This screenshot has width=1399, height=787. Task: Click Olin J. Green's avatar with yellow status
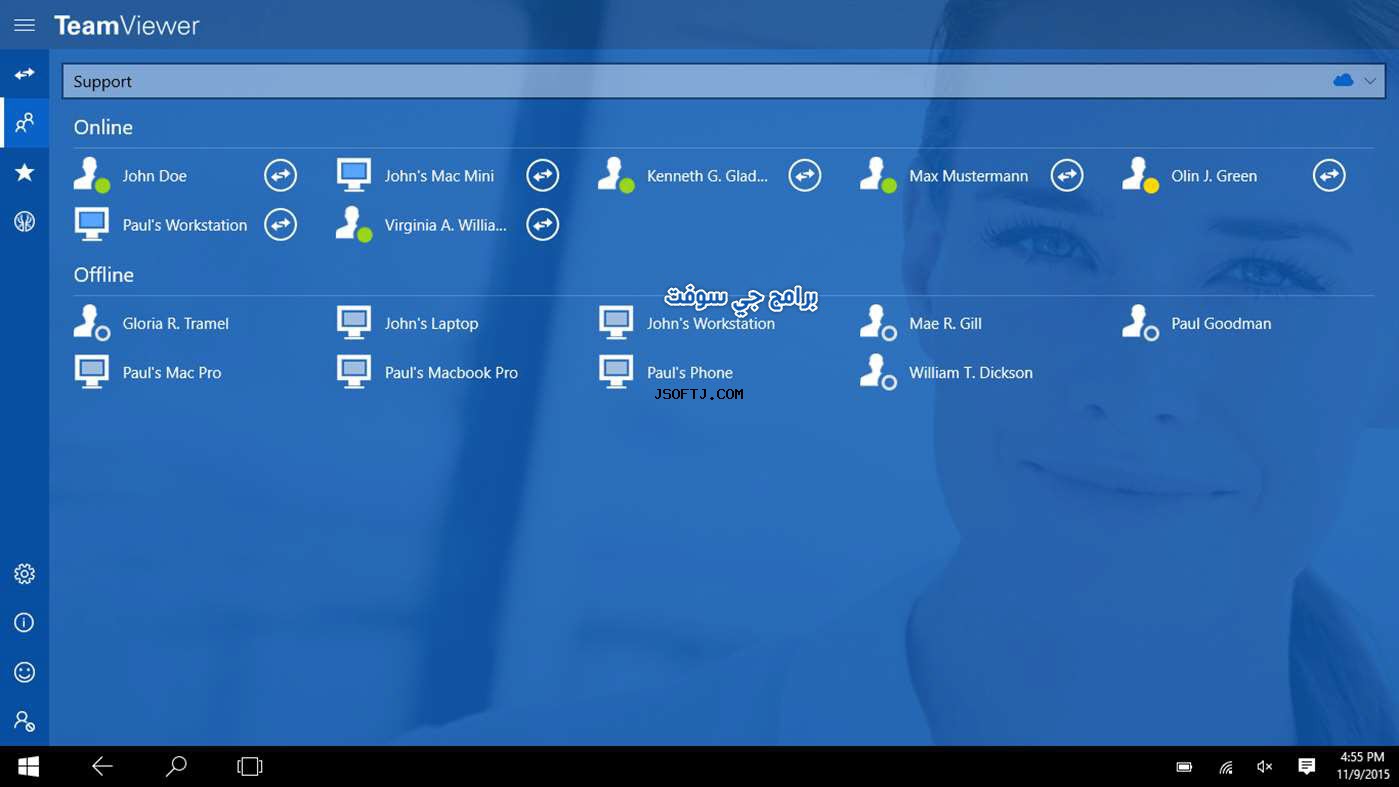1140,175
